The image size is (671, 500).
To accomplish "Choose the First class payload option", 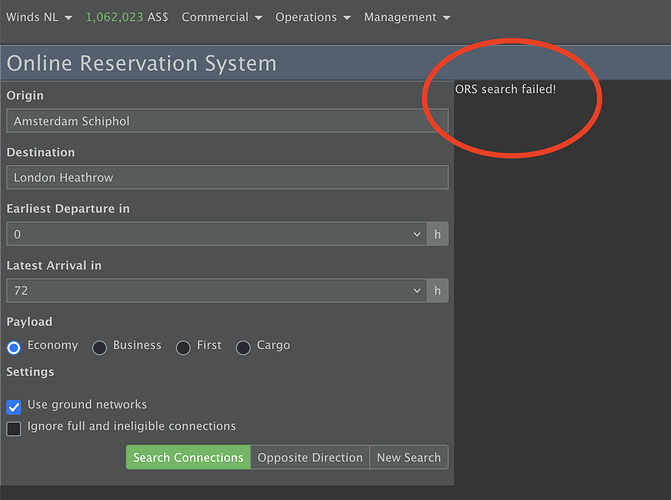I will point(183,347).
